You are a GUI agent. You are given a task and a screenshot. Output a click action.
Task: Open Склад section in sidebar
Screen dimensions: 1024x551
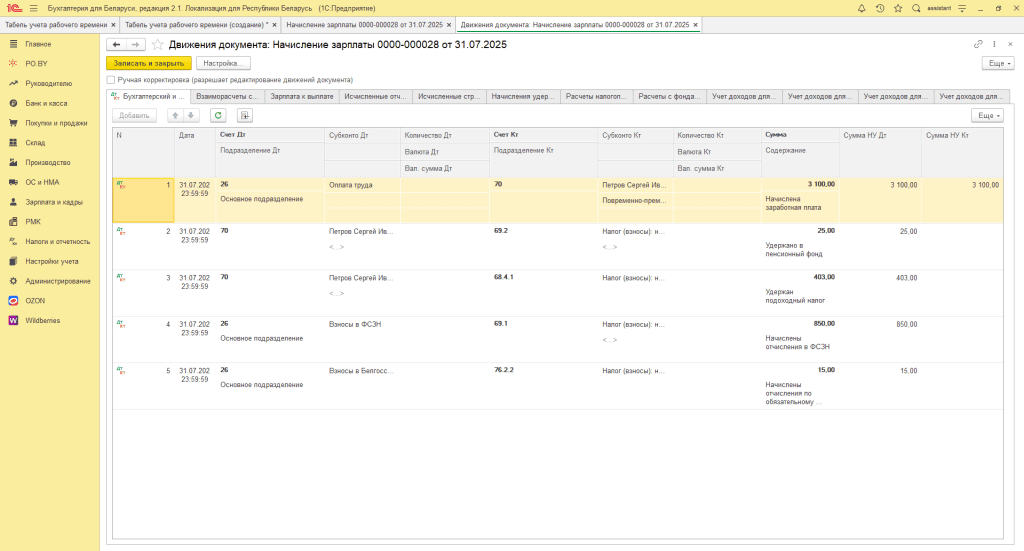click(x=35, y=142)
